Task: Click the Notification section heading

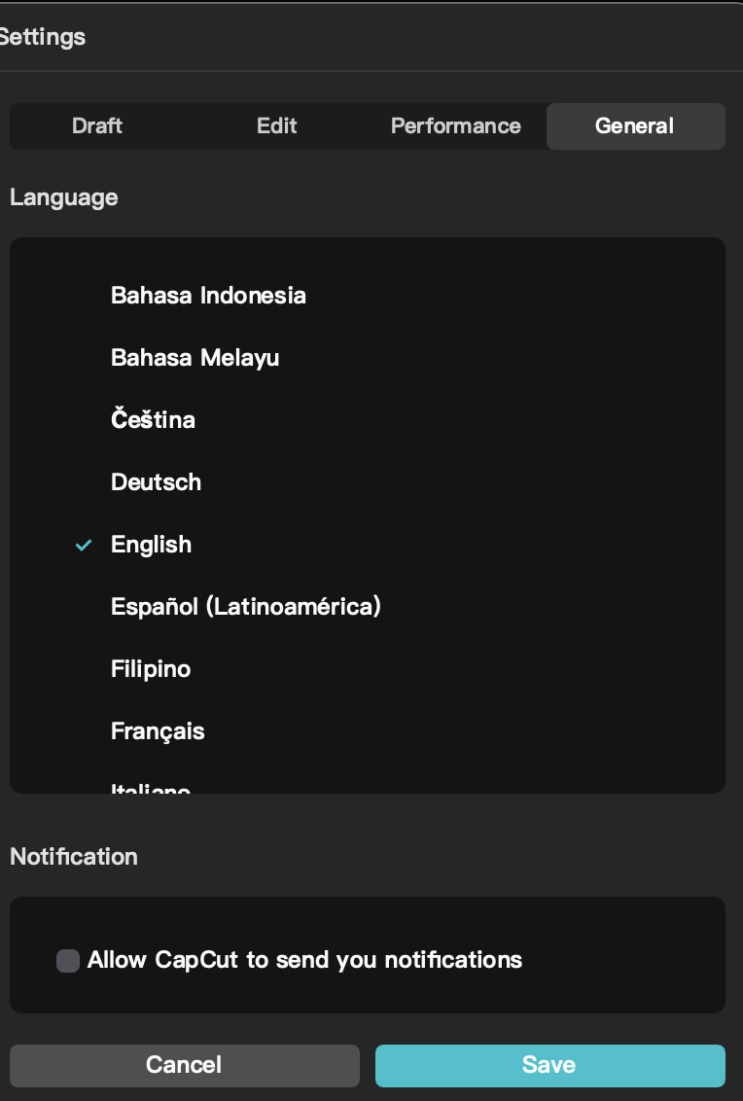Action: (74, 857)
